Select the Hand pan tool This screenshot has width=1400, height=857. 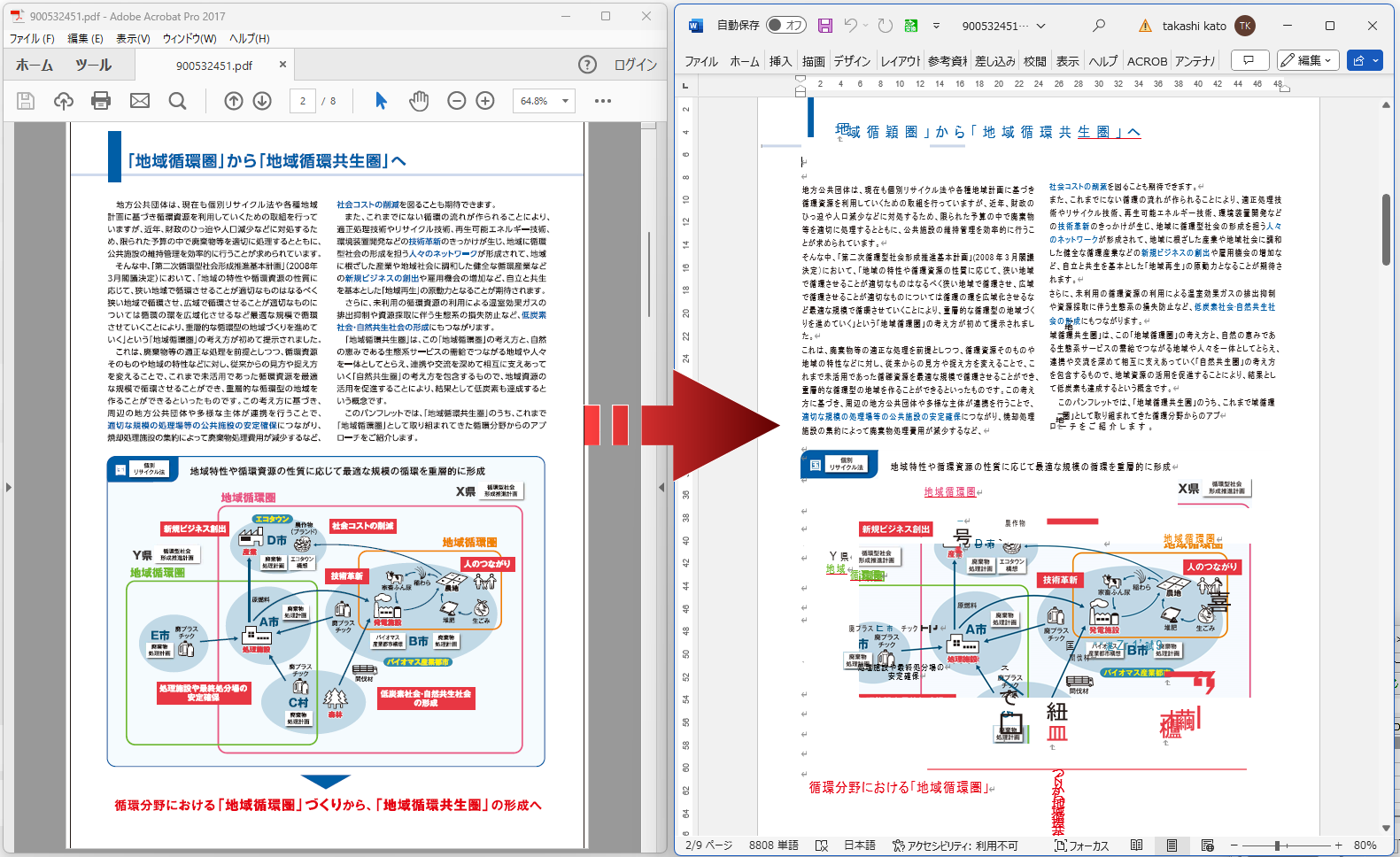[419, 101]
